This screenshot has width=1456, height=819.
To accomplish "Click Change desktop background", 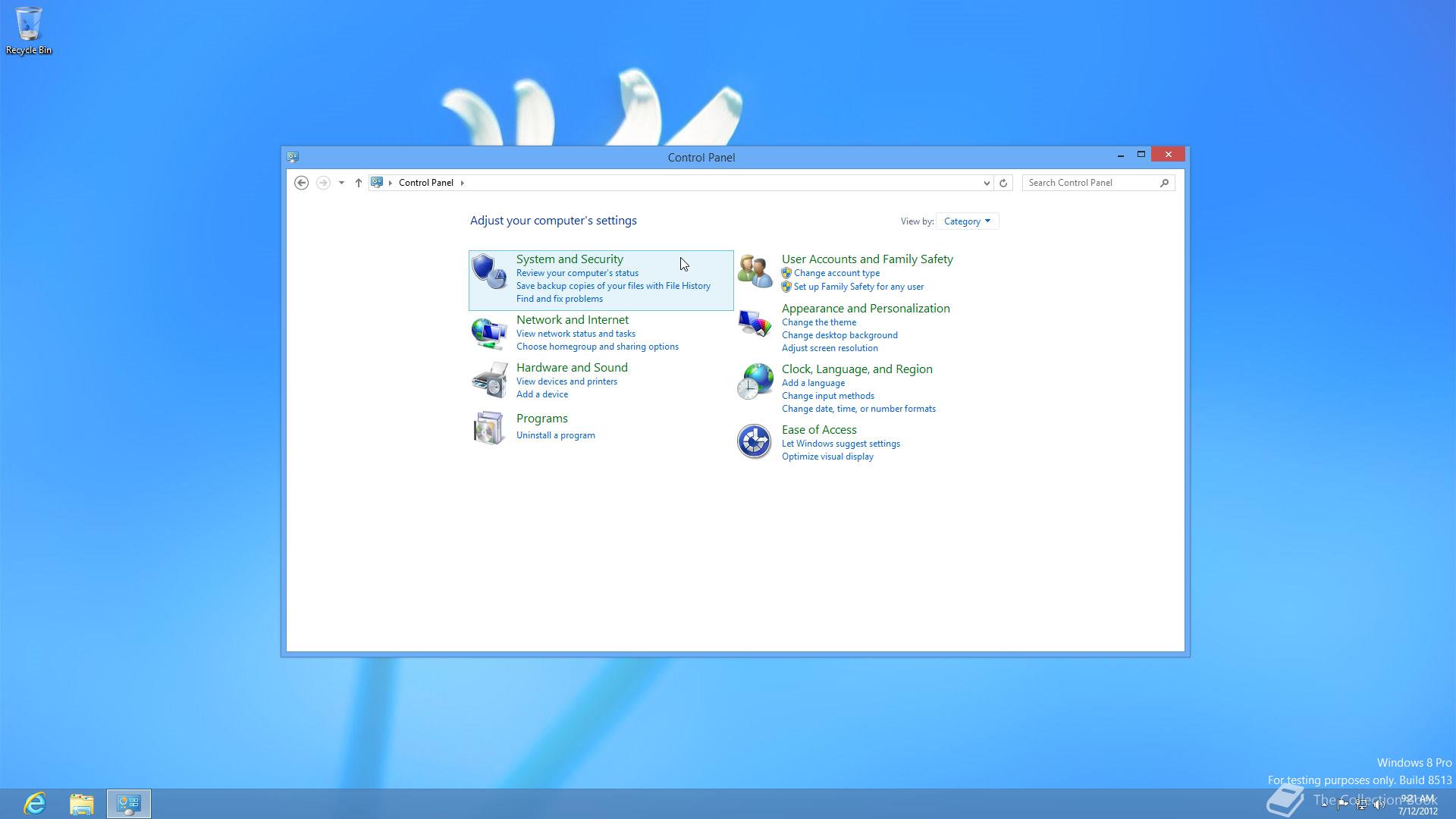I will click(x=839, y=335).
